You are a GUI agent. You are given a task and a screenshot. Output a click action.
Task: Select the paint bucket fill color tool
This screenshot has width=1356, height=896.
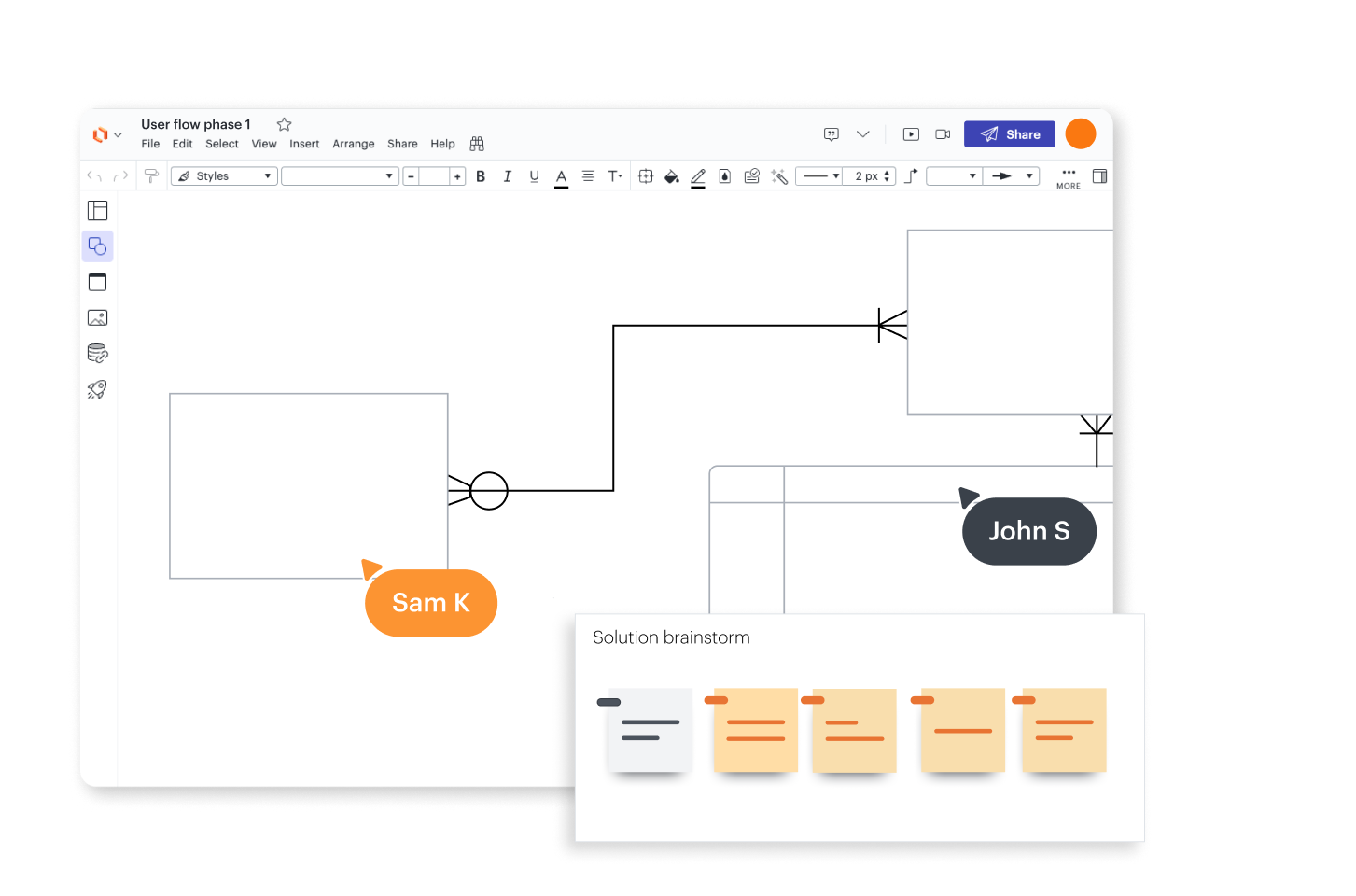(x=671, y=176)
